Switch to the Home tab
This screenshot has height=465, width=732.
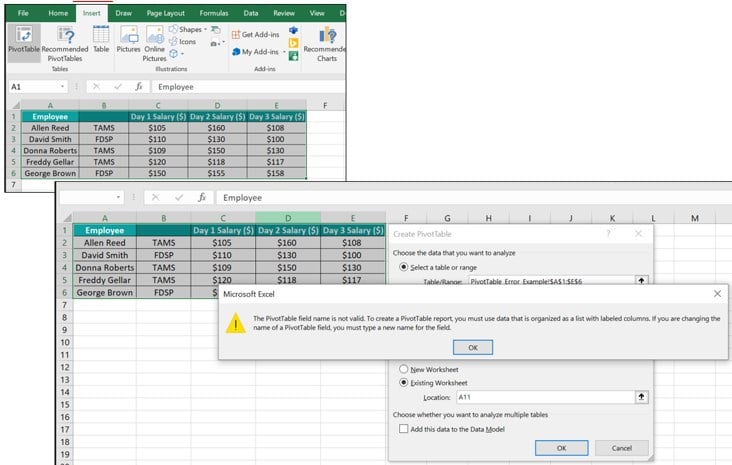point(58,13)
